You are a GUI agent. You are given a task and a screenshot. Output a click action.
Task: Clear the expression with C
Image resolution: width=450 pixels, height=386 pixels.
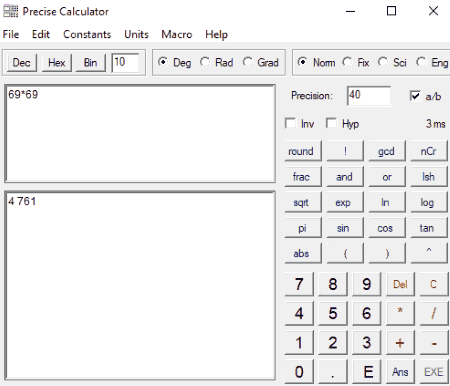[x=433, y=284]
